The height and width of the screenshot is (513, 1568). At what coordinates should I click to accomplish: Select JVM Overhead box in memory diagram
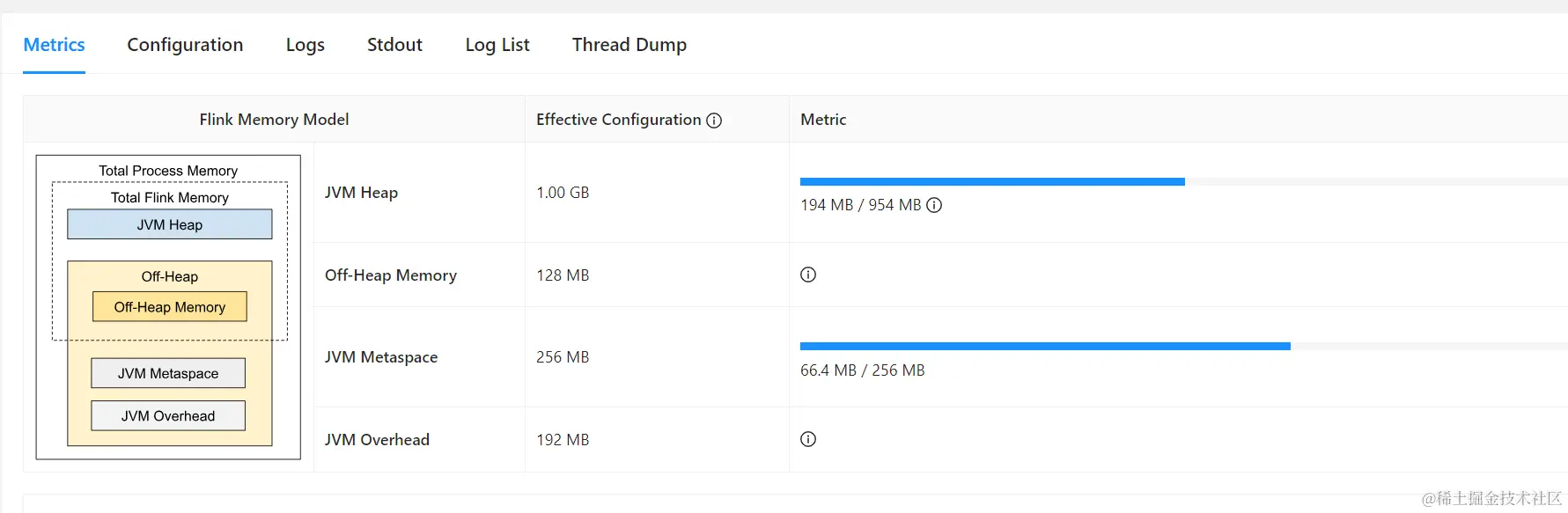click(x=168, y=415)
